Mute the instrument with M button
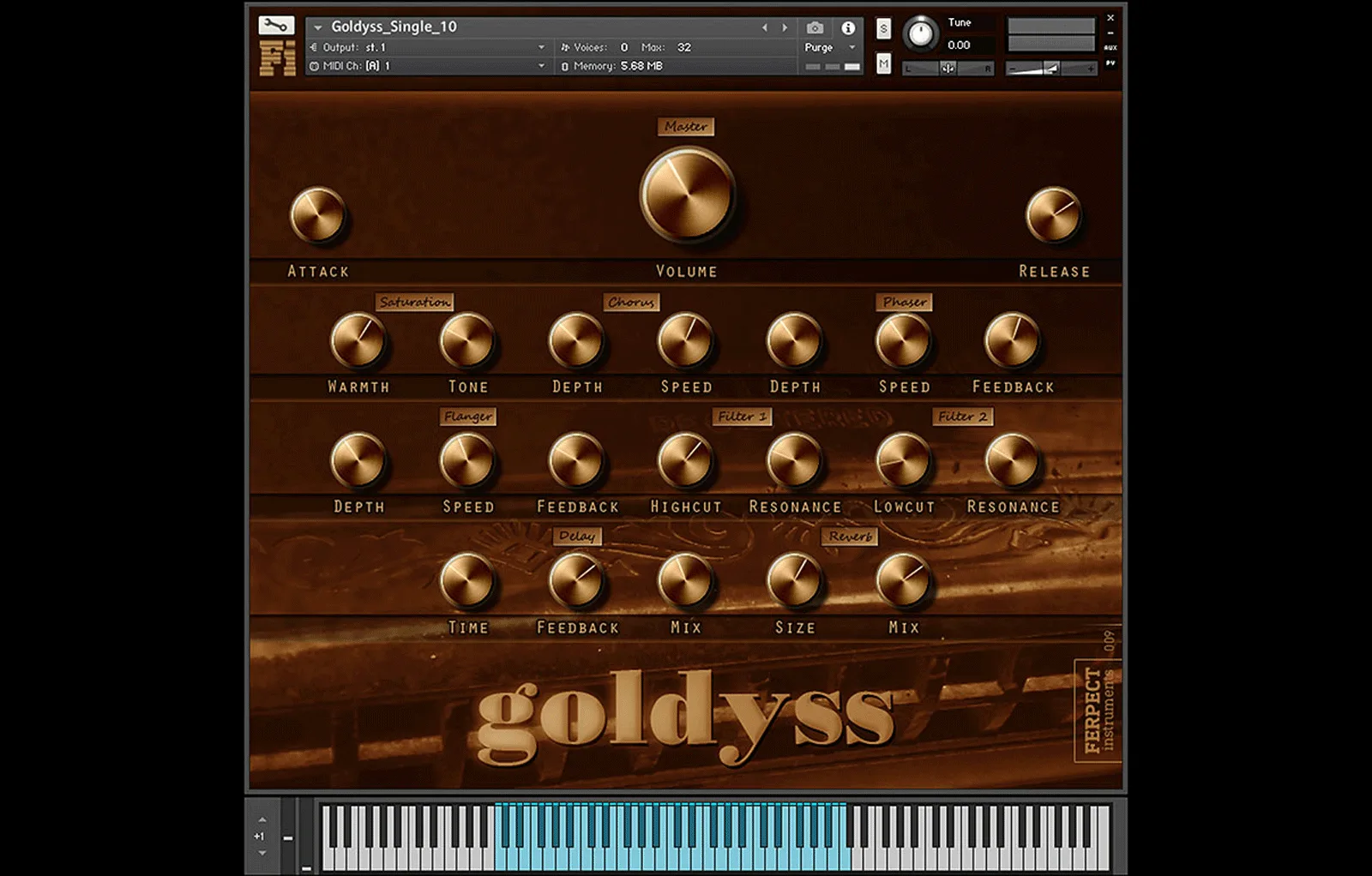This screenshot has height=876, width=1372. click(883, 63)
